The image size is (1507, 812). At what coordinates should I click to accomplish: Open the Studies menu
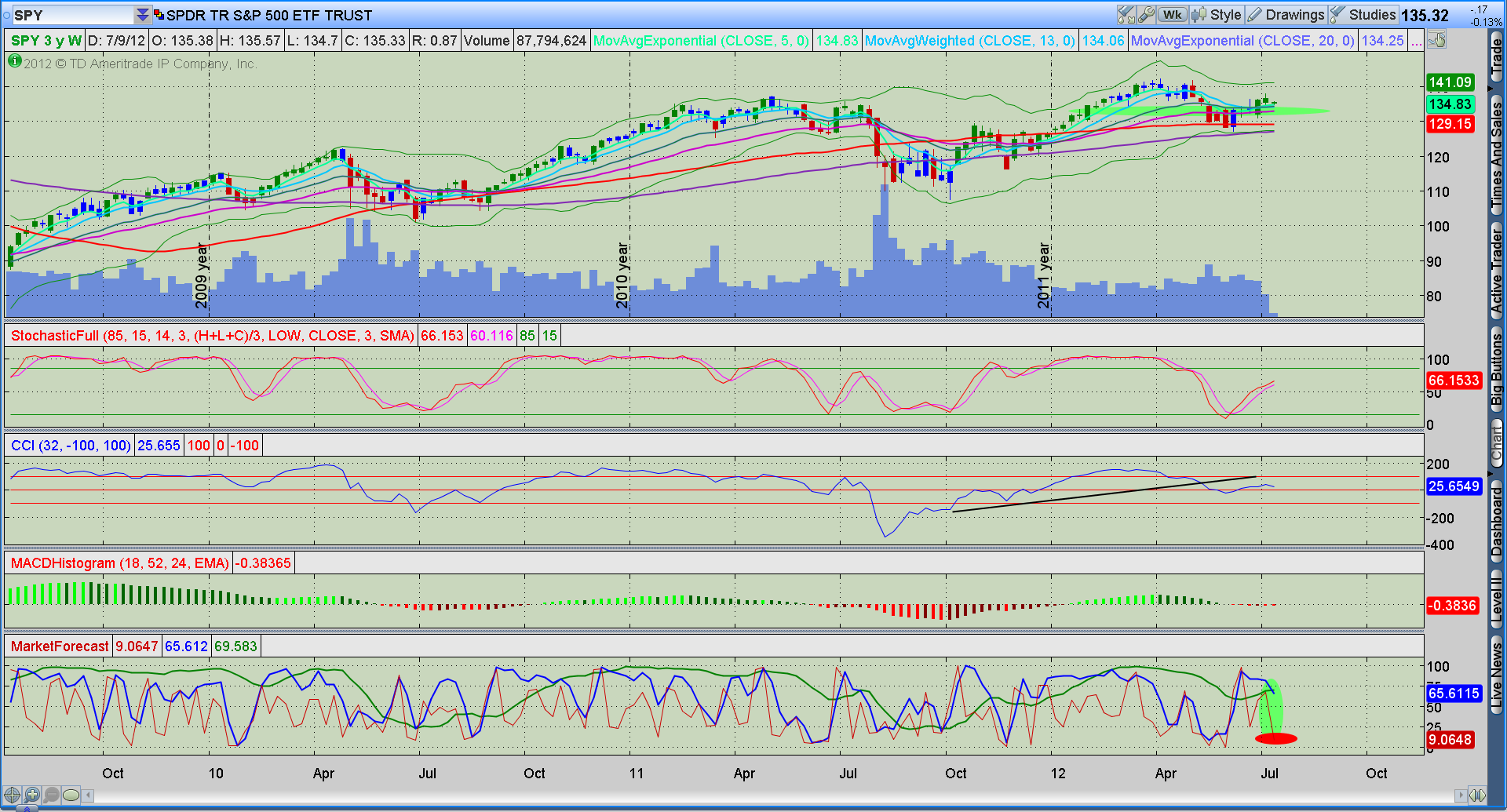[1363, 15]
